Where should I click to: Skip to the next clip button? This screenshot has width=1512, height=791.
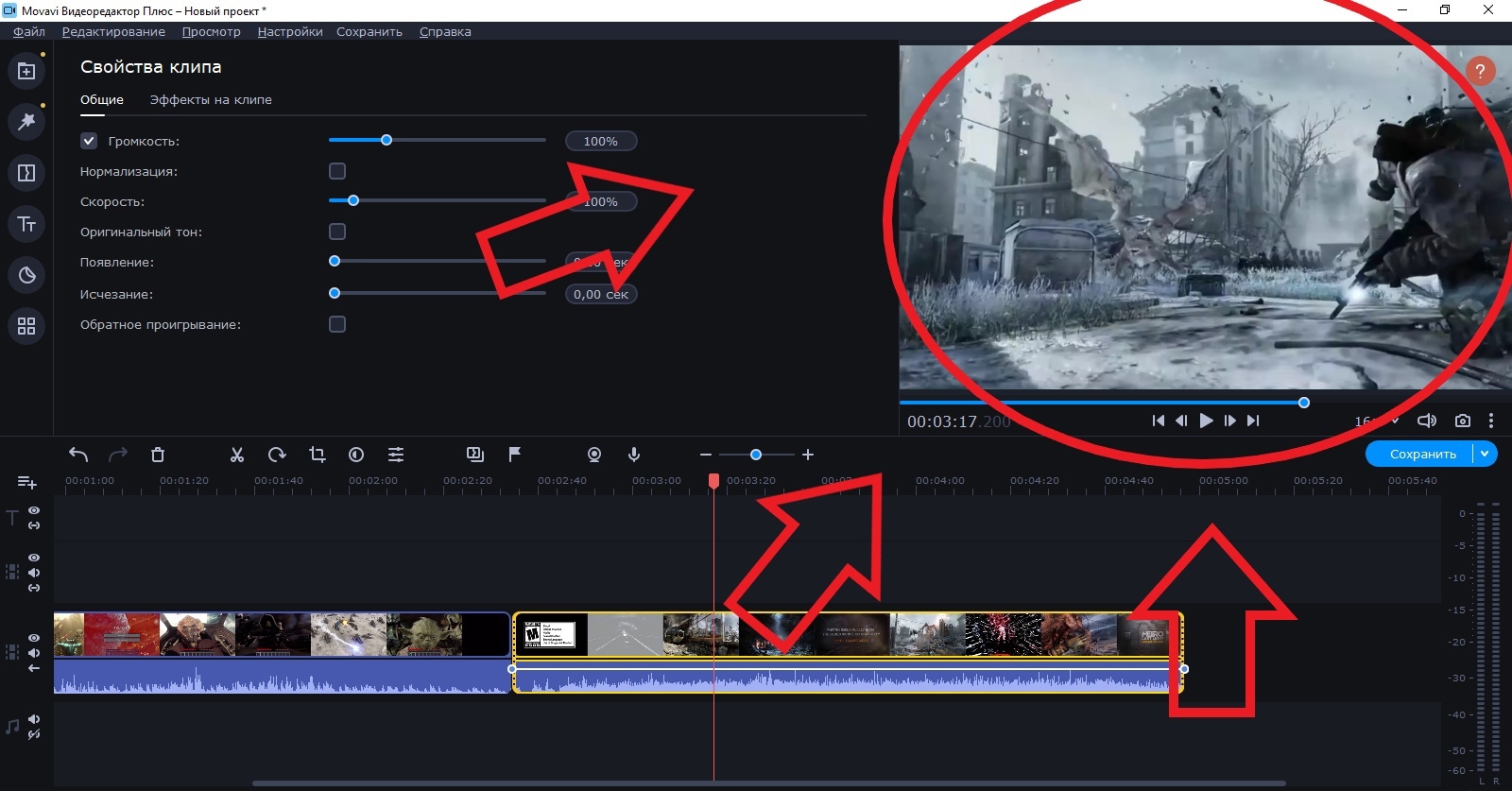tap(1253, 421)
